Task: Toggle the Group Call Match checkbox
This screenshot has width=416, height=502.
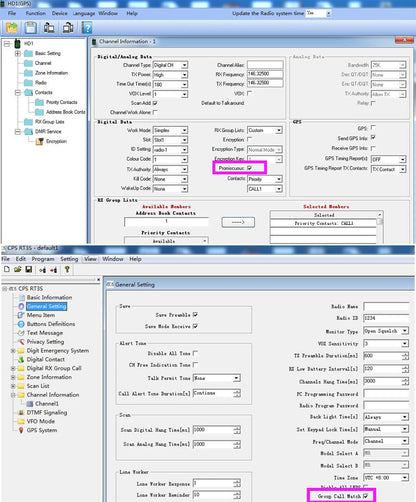Action: point(366,496)
